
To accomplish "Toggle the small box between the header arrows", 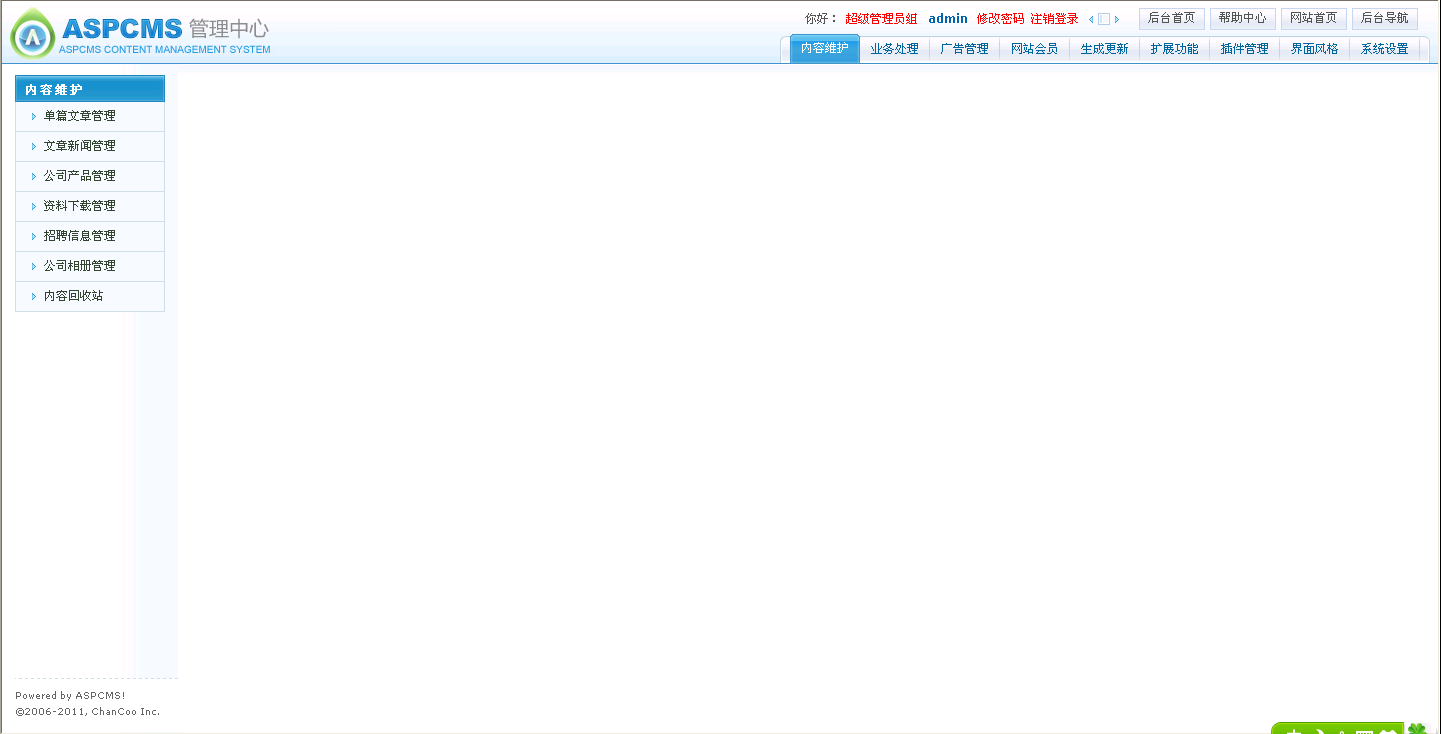I will click(1104, 18).
